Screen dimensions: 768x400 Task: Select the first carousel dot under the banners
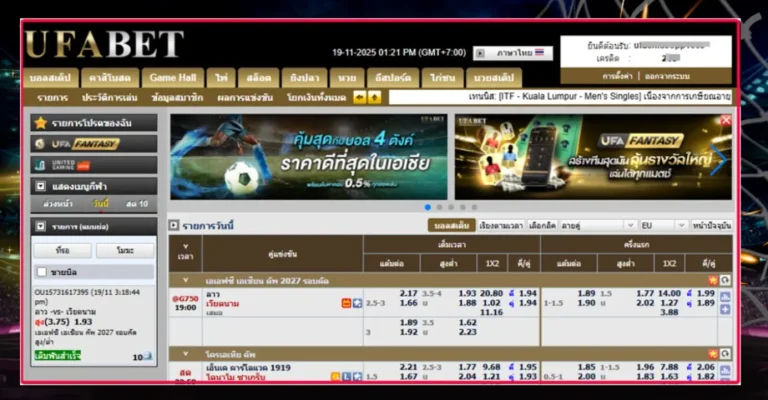point(429,207)
